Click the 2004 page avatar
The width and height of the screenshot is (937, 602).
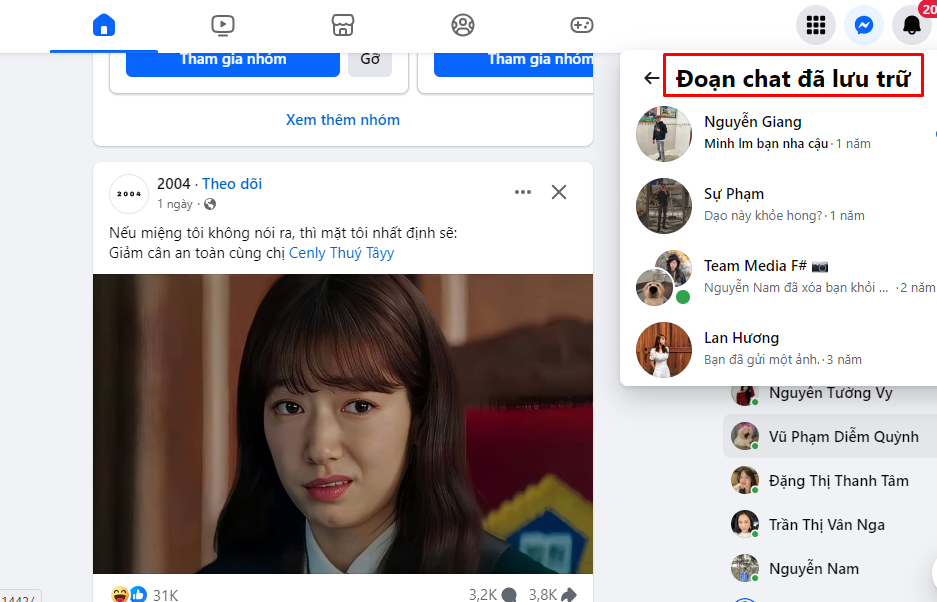click(129, 194)
